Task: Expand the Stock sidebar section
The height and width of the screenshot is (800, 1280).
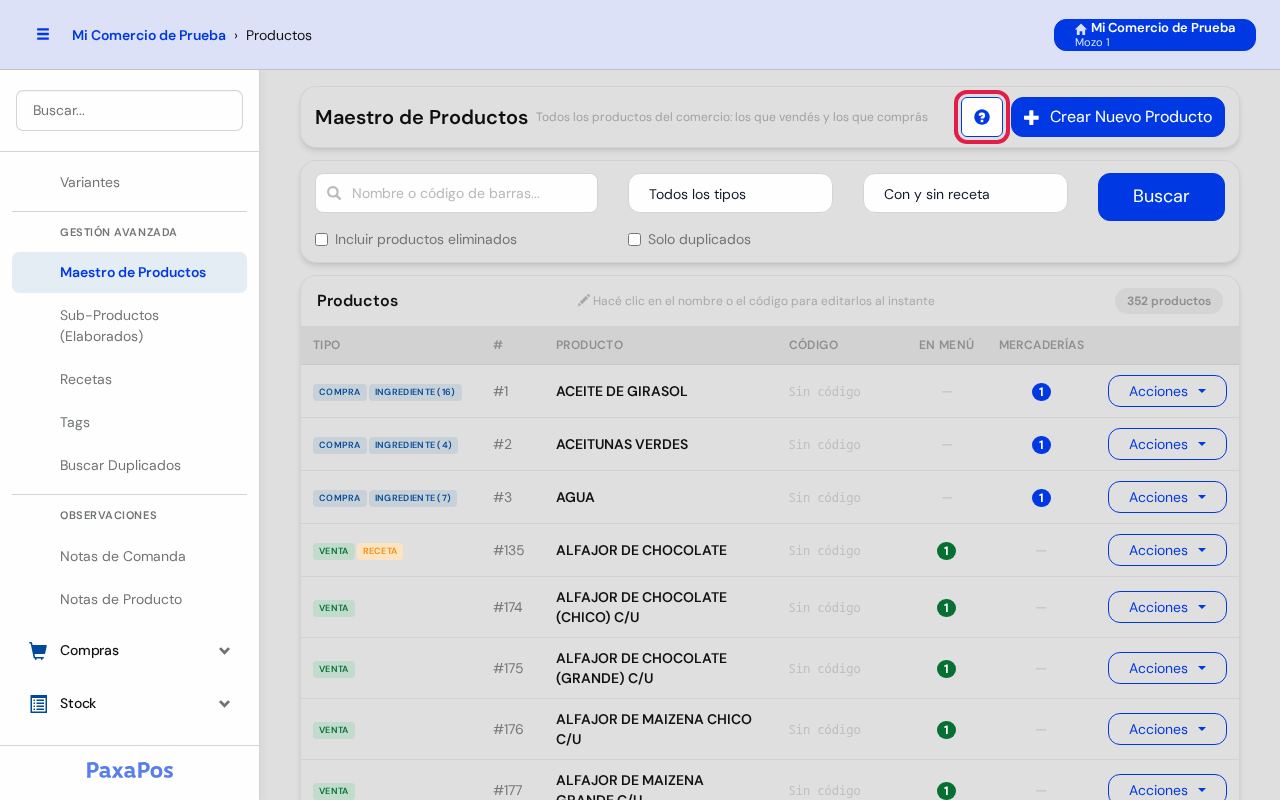Action: click(x=129, y=704)
